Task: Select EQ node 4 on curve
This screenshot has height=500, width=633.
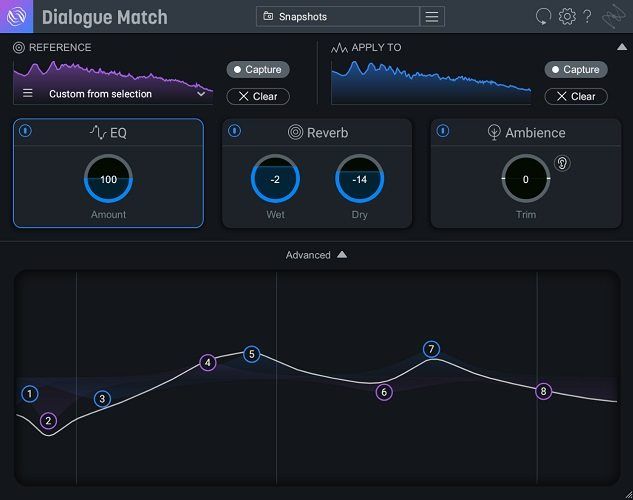Action: point(208,363)
